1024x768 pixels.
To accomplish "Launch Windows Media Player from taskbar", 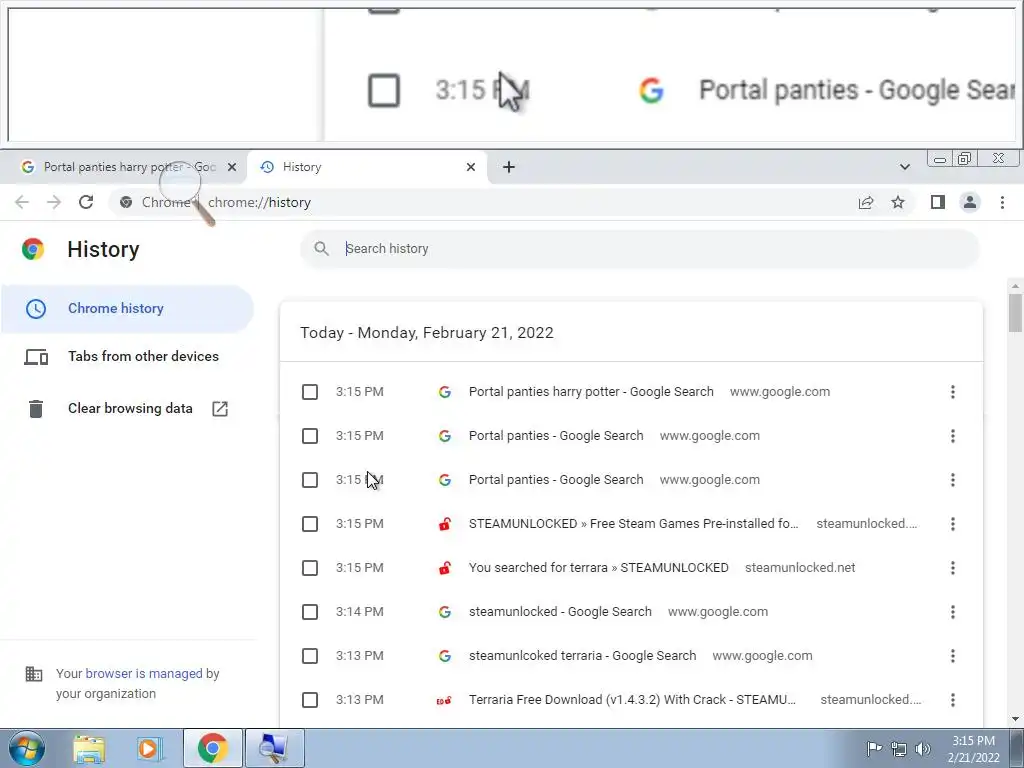I will tap(149, 749).
